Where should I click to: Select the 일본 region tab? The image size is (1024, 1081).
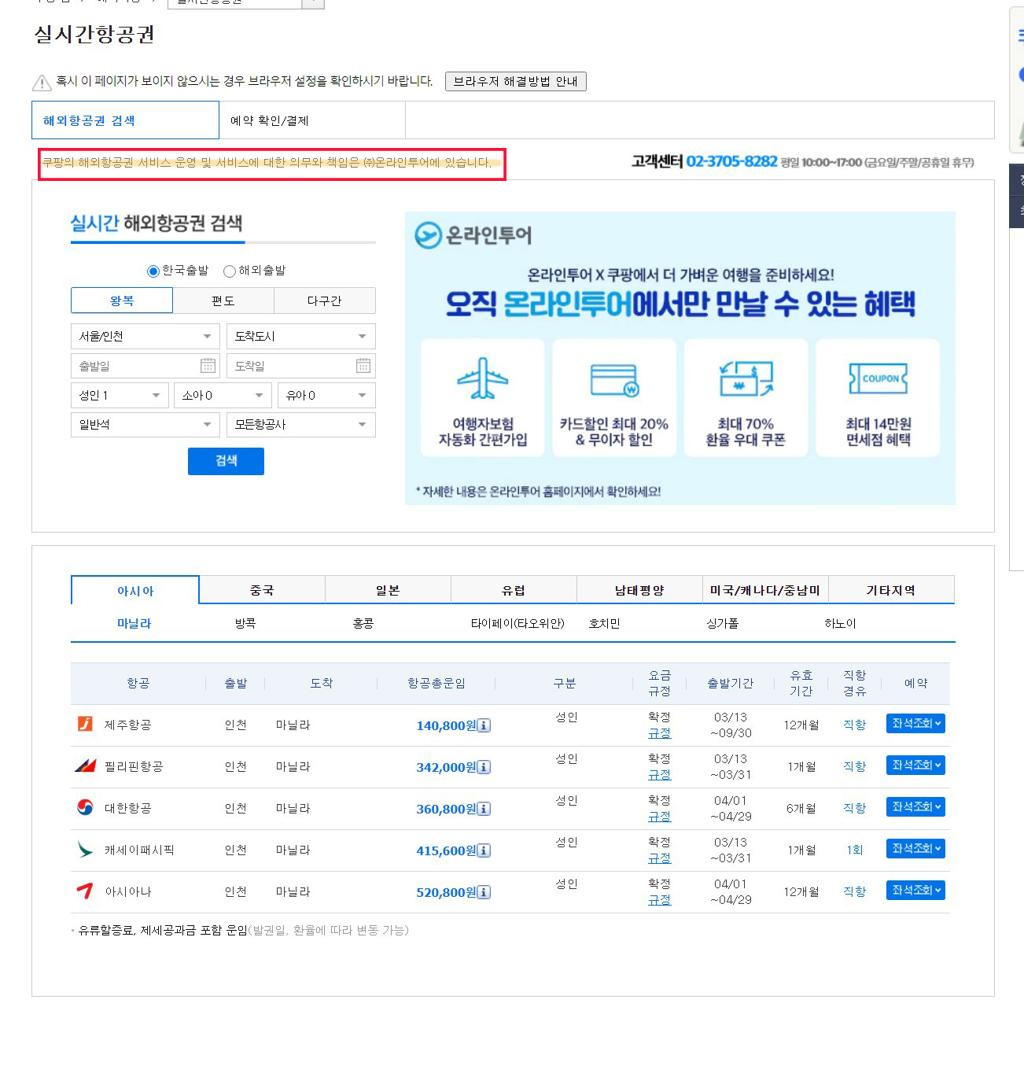click(388, 590)
